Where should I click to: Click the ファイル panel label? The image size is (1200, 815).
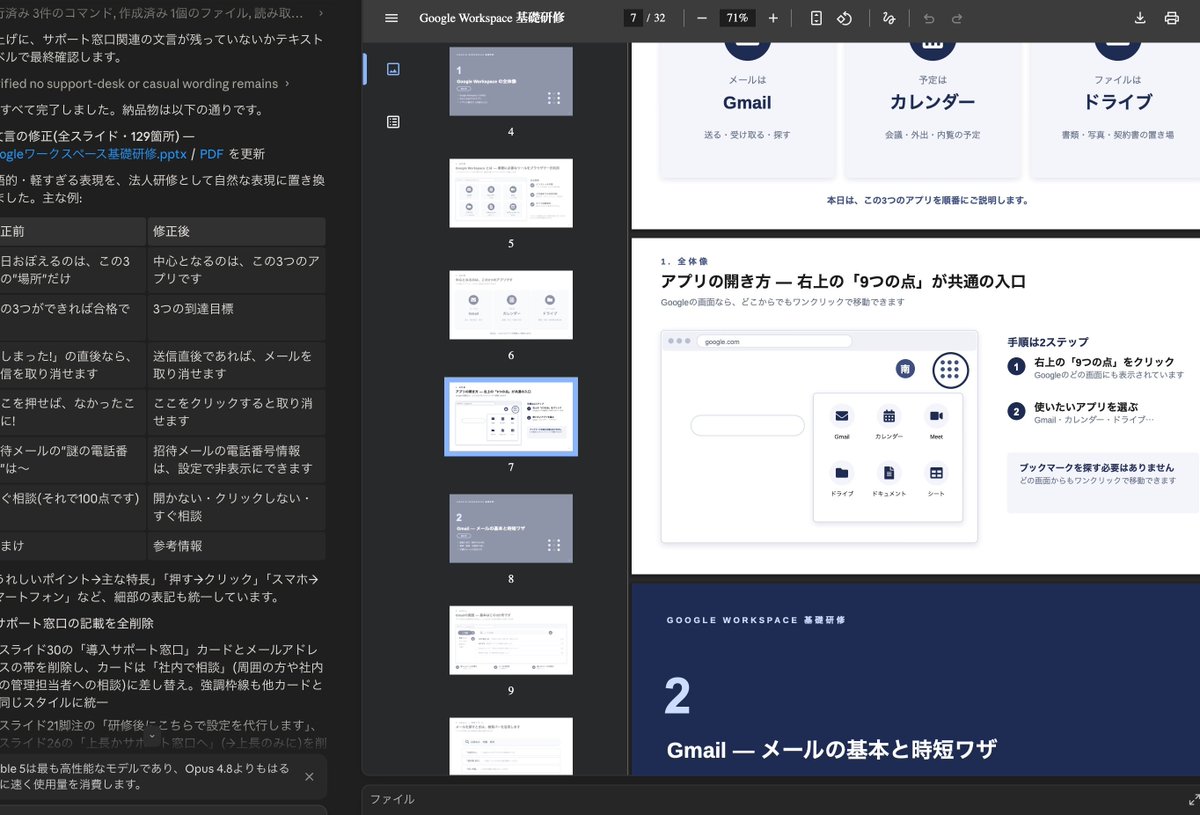click(x=392, y=799)
